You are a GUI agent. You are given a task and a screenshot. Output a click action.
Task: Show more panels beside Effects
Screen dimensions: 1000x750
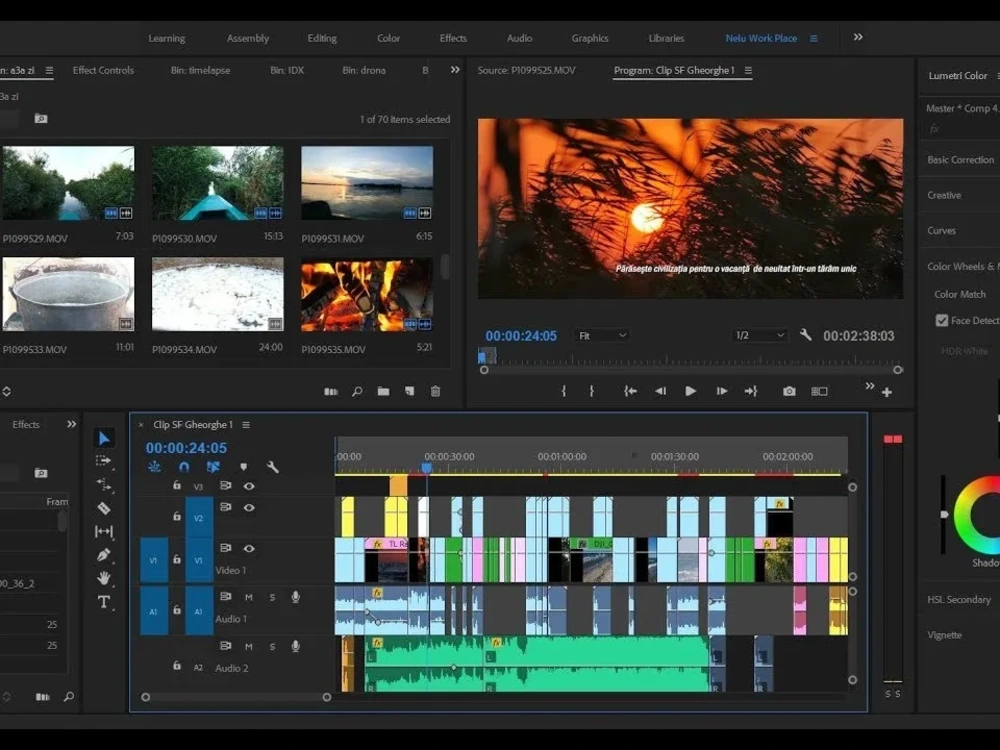pyautogui.click(x=71, y=424)
